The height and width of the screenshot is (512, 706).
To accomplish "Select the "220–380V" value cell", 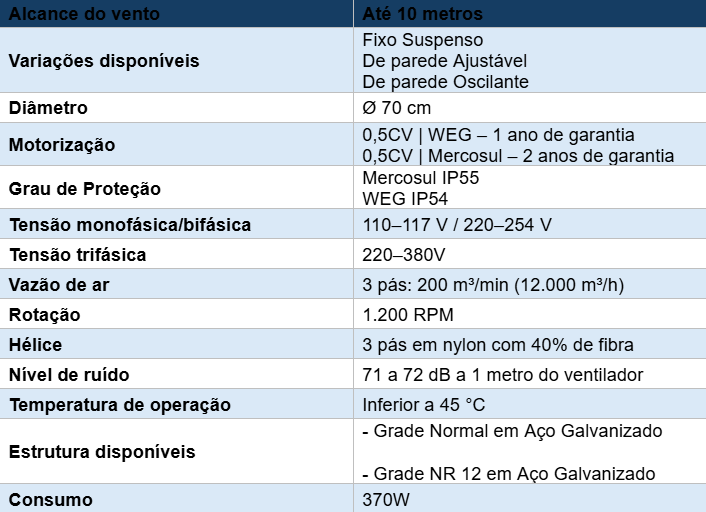I will tap(403, 255).
